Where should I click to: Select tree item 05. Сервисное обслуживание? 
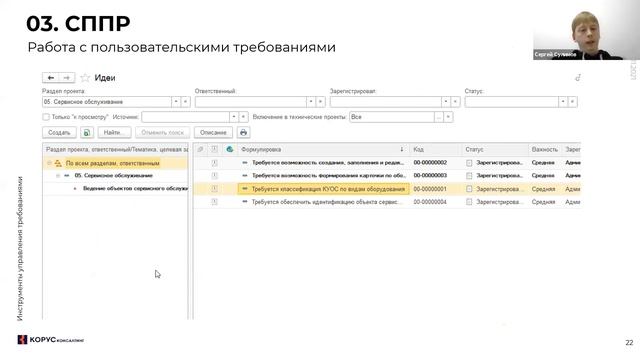click(x=113, y=176)
